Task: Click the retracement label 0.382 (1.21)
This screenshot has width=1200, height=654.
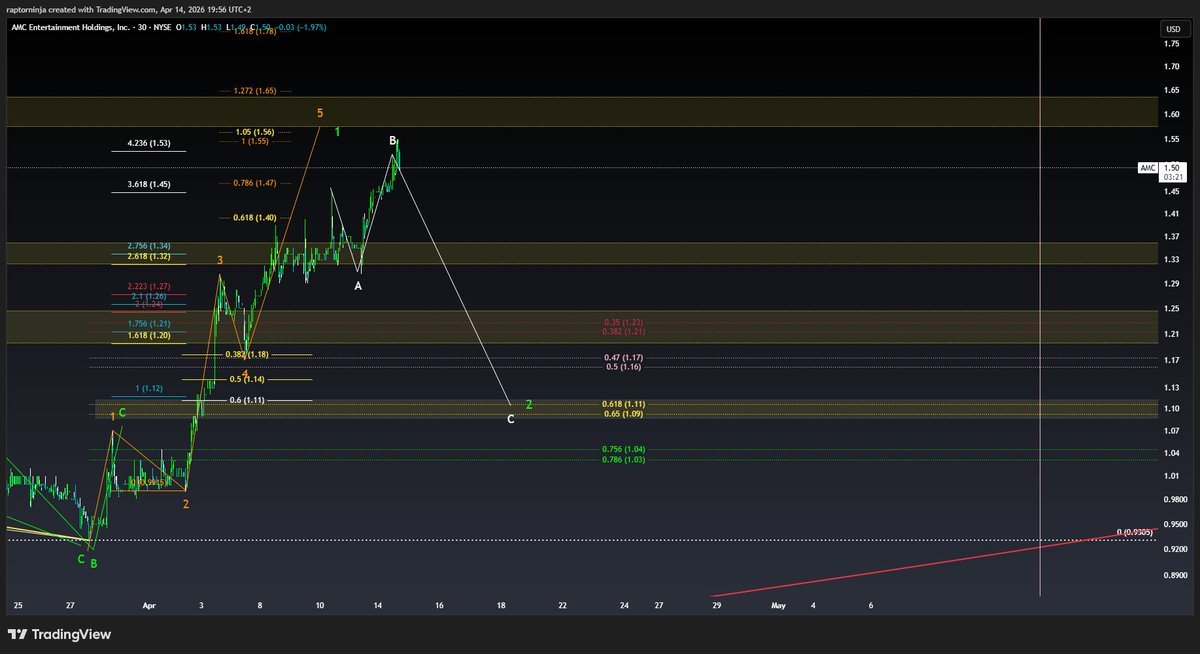Action: click(x=622, y=331)
